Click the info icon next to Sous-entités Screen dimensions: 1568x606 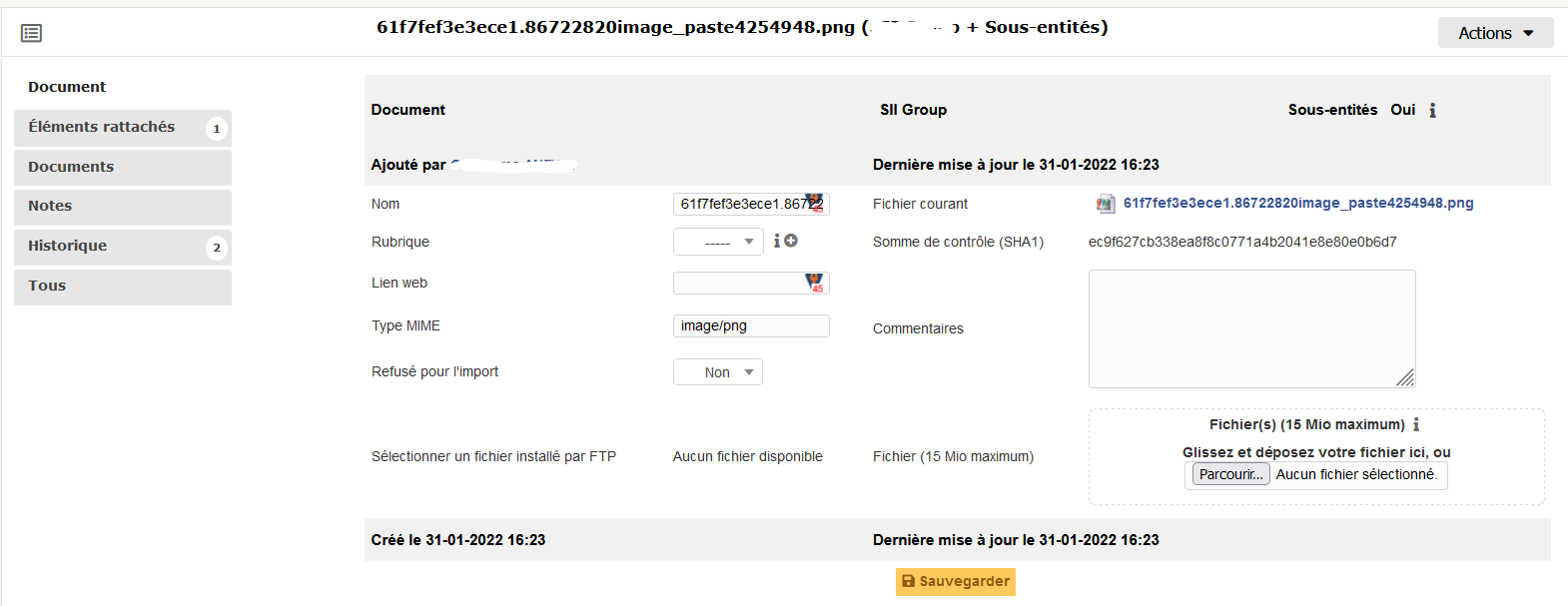[x=1432, y=110]
